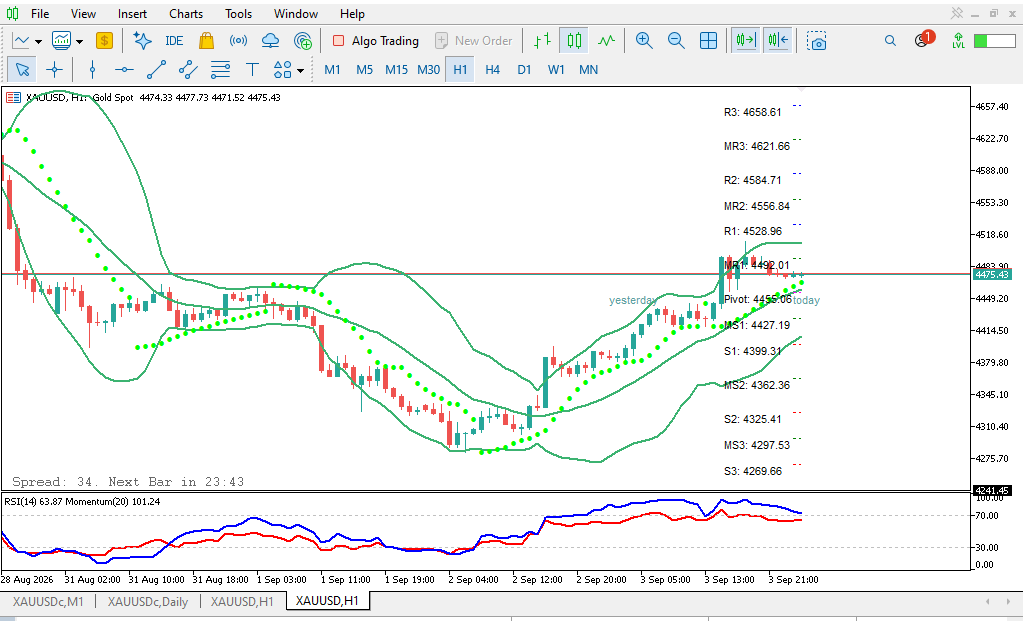
Task: Click the RSI(14) indicator label
Action: tap(32, 502)
